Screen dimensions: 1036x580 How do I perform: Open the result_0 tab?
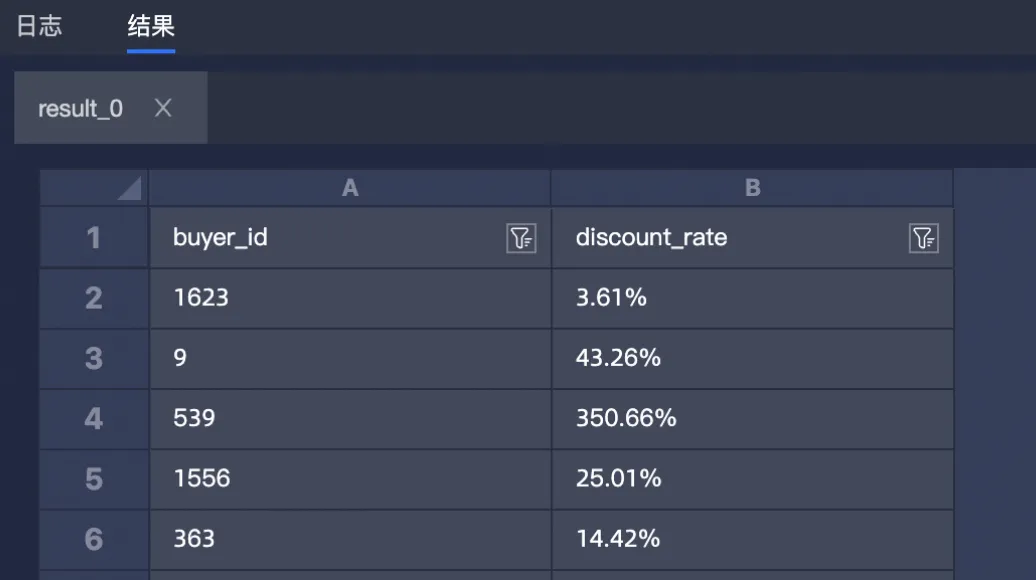click(x=80, y=108)
